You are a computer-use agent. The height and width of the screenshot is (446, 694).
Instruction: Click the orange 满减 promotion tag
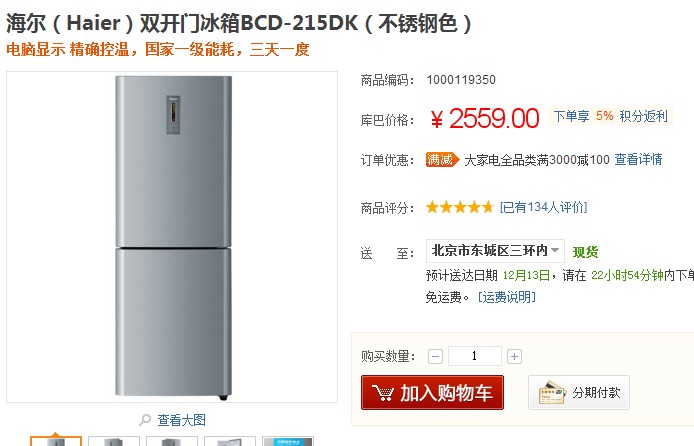[x=440, y=159]
